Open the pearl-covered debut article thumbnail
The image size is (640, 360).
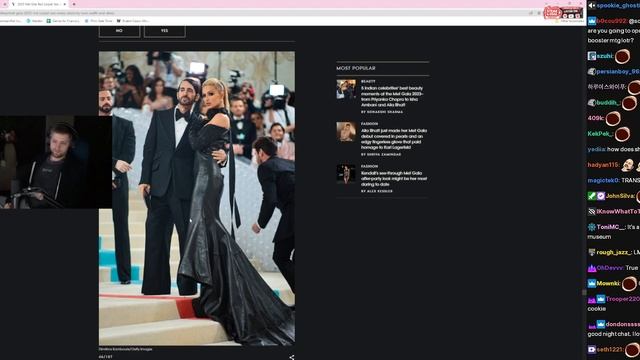[346, 131]
